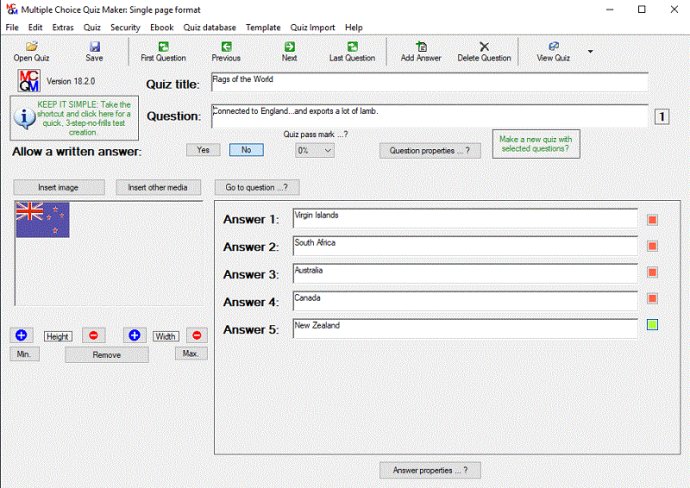This screenshot has height=488, width=690.
Task: Click the blue plus icon to increase Height
Action: tap(21, 335)
